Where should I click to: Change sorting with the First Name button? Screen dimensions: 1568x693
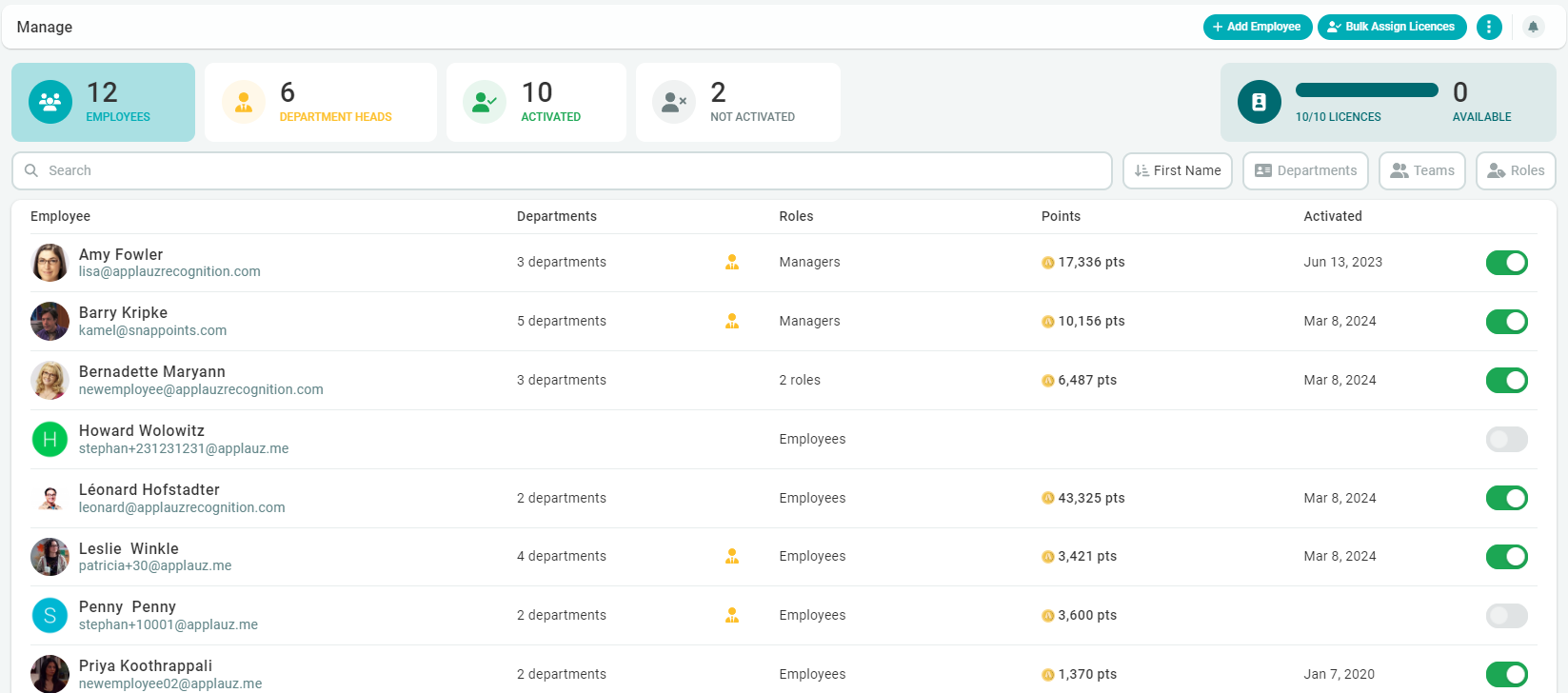[x=1178, y=171]
